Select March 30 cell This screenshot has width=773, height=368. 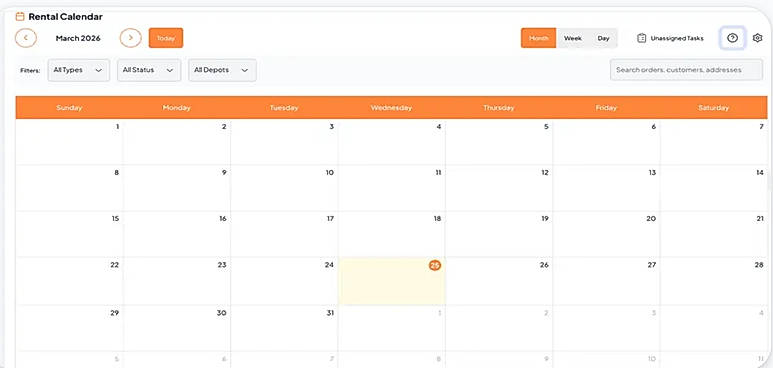coord(177,328)
